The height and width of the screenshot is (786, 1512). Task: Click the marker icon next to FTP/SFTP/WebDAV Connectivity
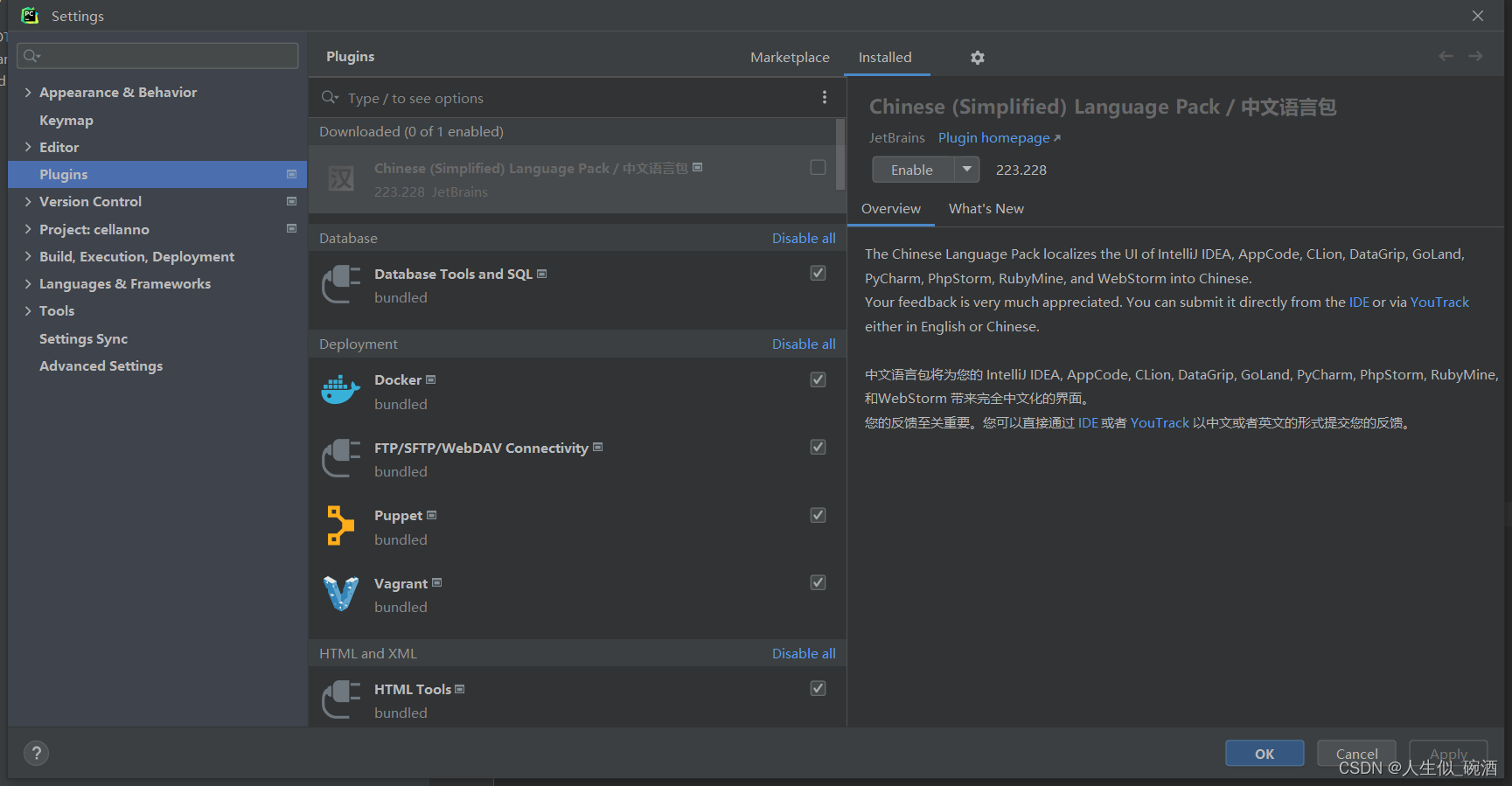[598, 447]
